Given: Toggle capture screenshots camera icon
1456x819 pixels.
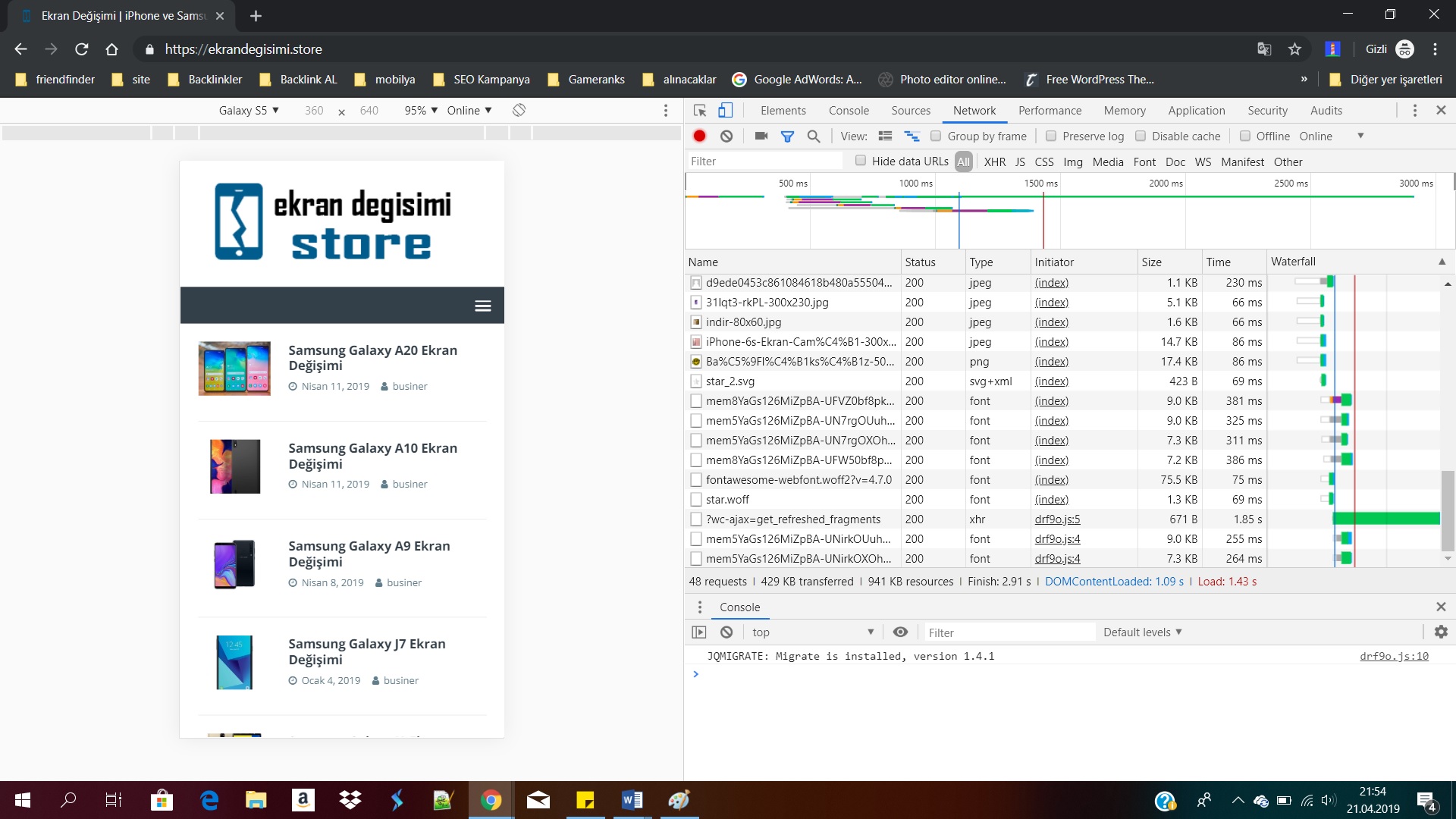Looking at the screenshot, I should point(761,136).
